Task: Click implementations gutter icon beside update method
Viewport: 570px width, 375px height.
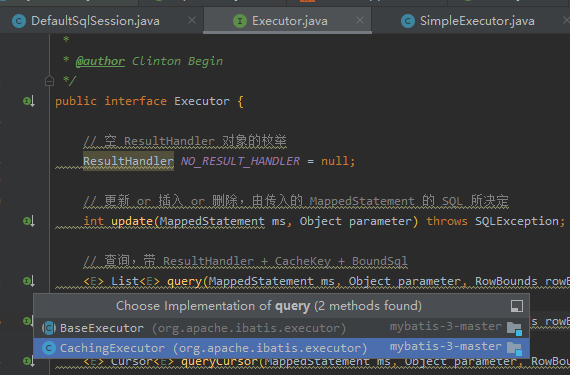Action: tap(29, 221)
